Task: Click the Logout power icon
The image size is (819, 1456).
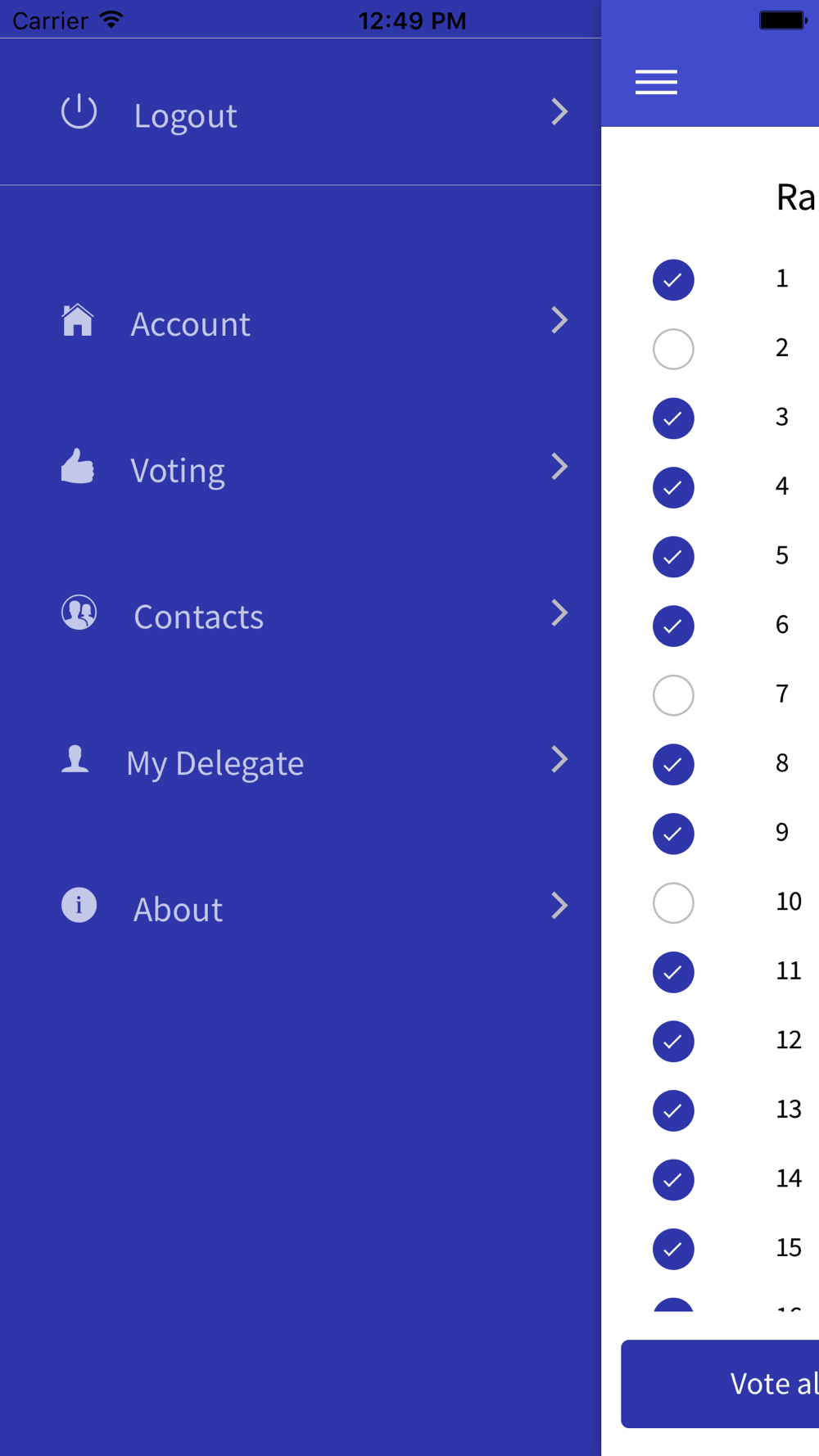Action: click(x=79, y=112)
